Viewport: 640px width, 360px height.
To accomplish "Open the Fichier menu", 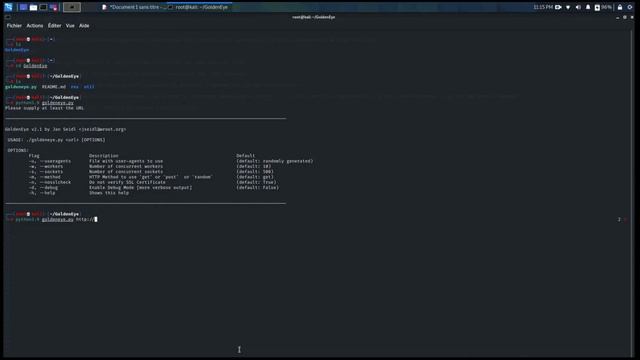I will tap(14, 25).
